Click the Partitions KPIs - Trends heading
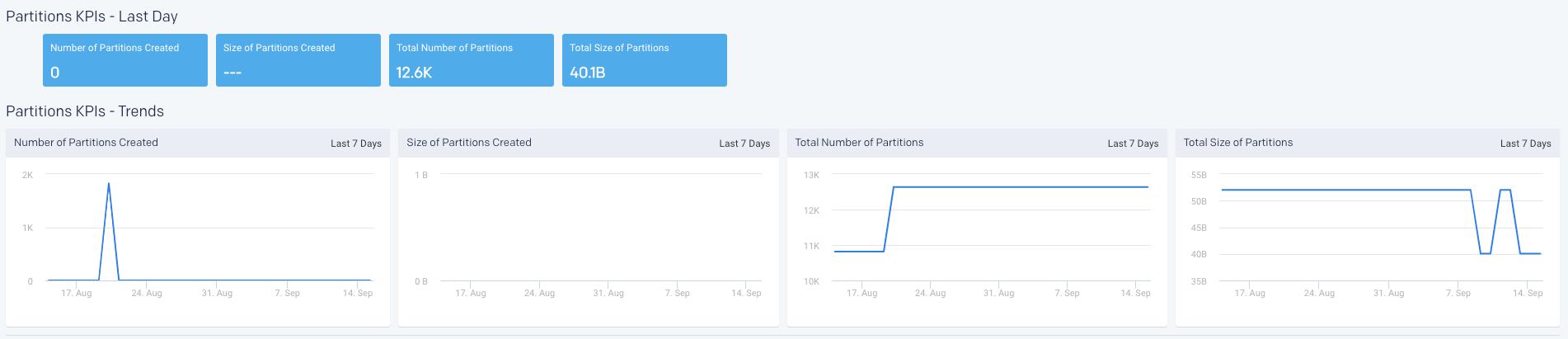This screenshot has width=1568, height=339. [85, 111]
